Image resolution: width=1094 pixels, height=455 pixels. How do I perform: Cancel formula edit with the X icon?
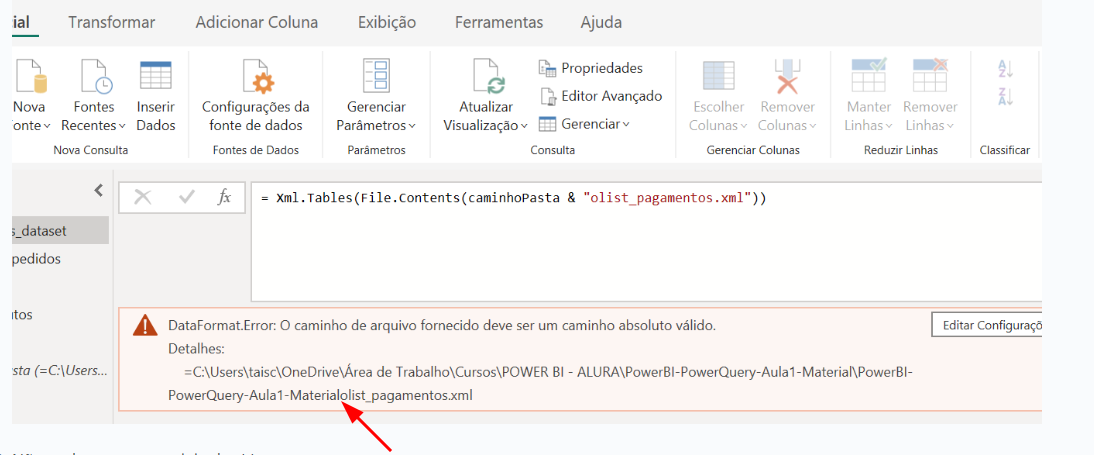pyautogui.click(x=142, y=197)
